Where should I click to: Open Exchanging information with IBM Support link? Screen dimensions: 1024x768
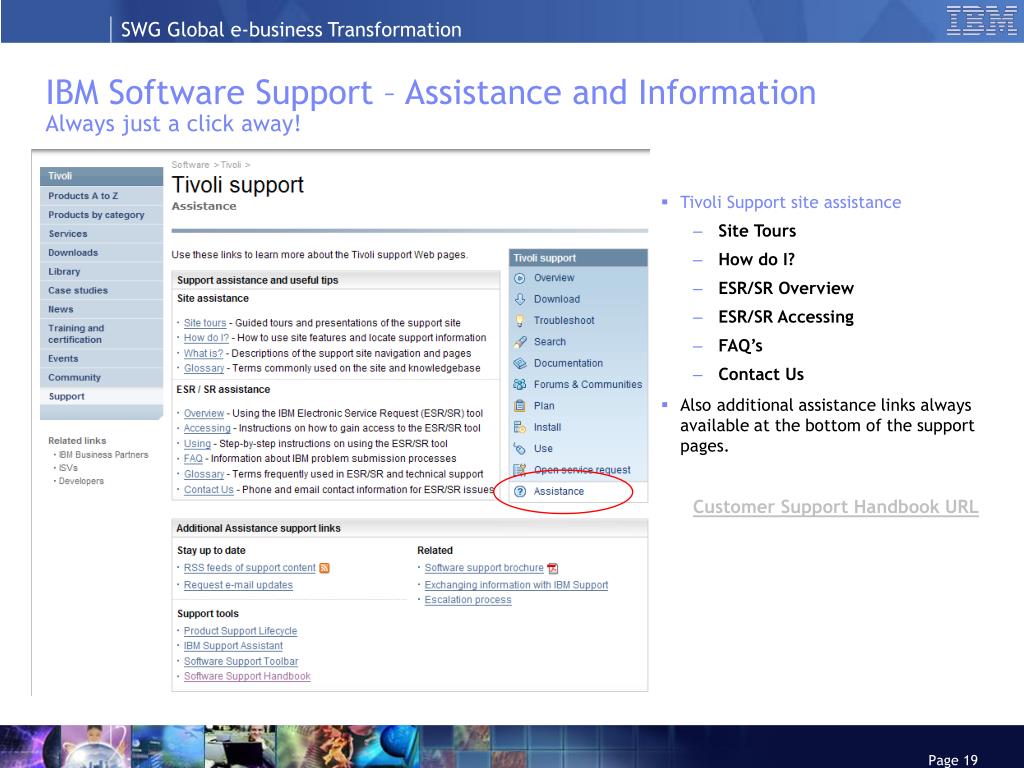click(x=516, y=585)
